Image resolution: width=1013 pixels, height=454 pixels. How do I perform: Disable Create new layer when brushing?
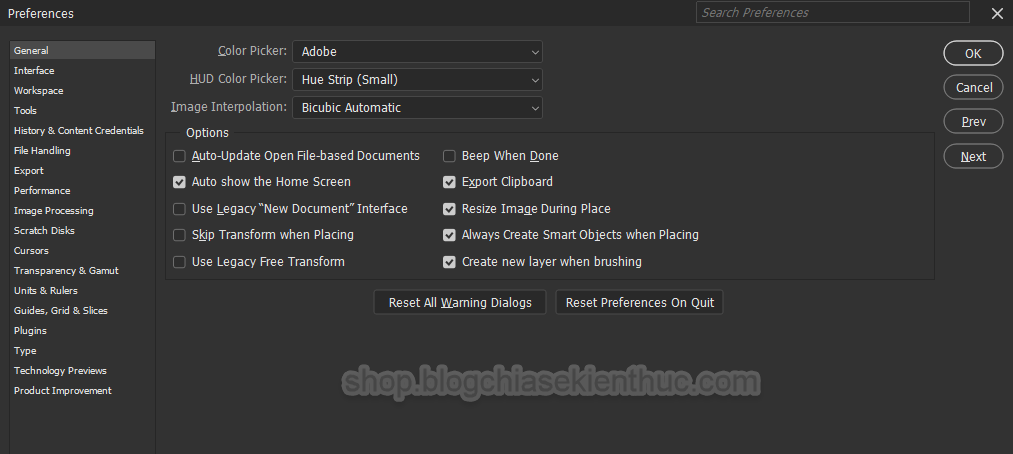pos(449,262)
